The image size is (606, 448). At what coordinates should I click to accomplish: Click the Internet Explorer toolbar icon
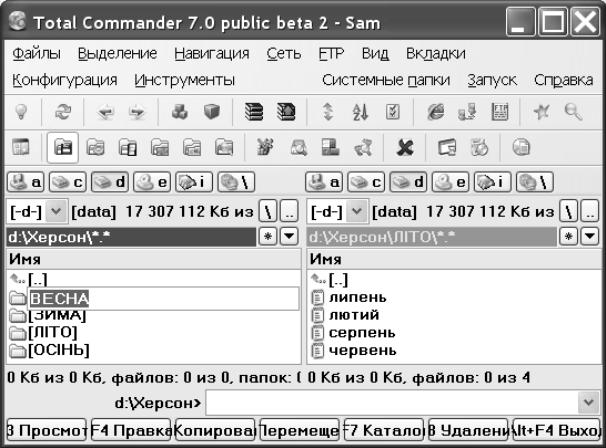pos(435,112)
